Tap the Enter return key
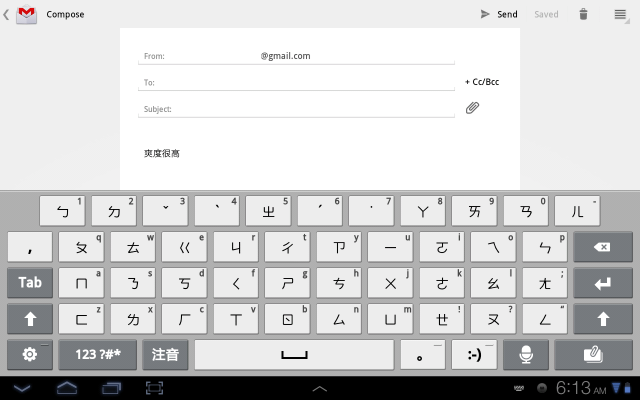Image resolution: width=640 pixels, height=400 pixels. pyautogui.click(x=603, y=283)
